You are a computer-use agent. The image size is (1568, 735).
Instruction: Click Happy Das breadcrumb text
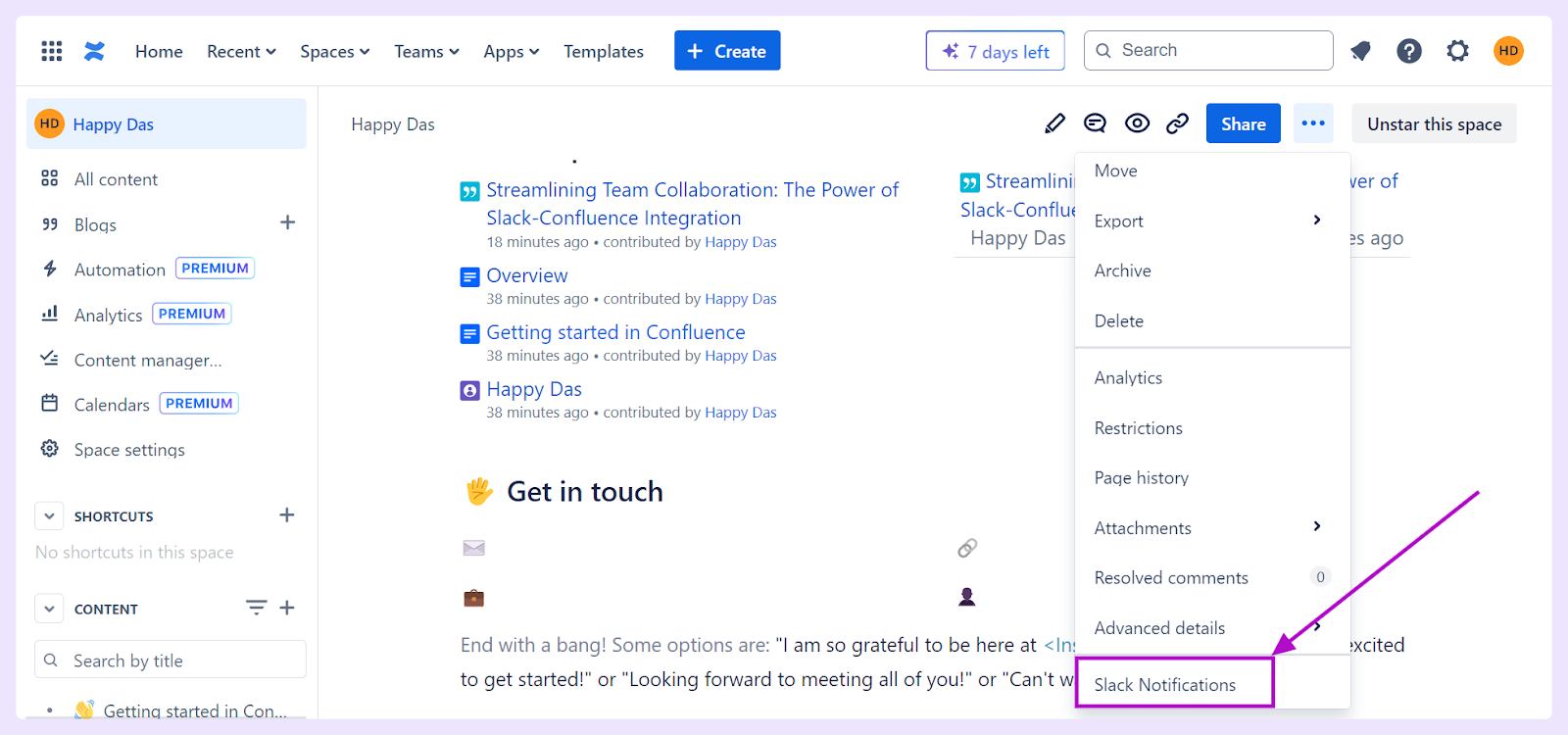(393, 124)
